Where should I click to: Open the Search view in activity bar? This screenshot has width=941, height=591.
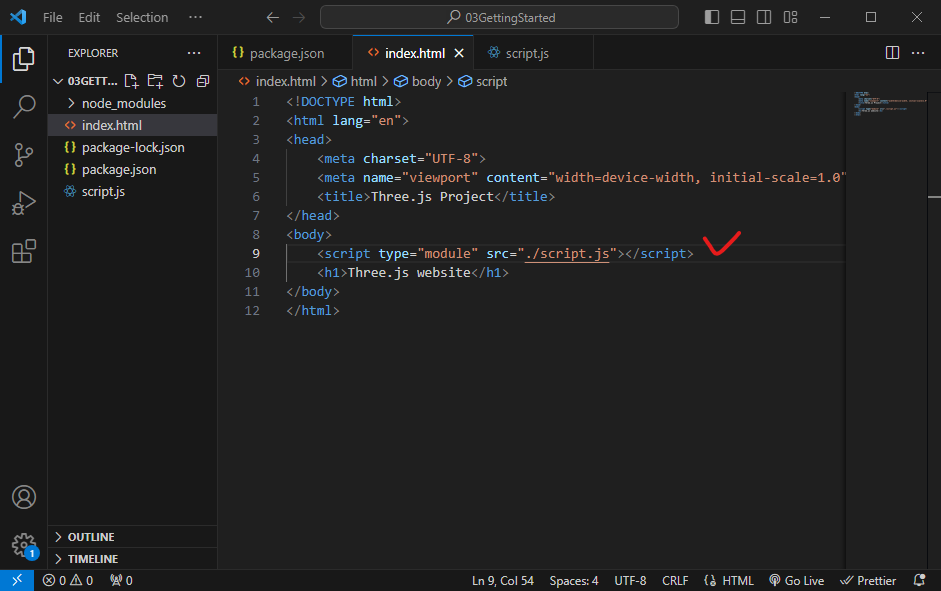[x=23, y=107]
